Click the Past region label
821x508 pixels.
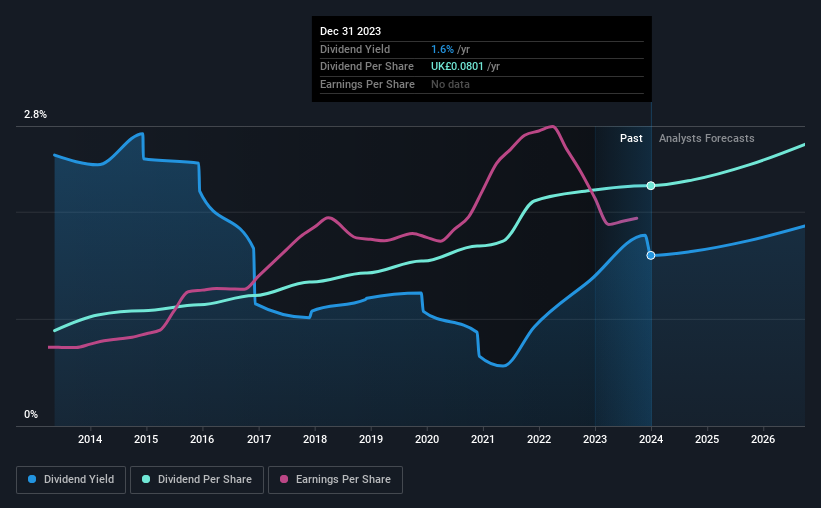pyautogui.click(x=631, y=138)
